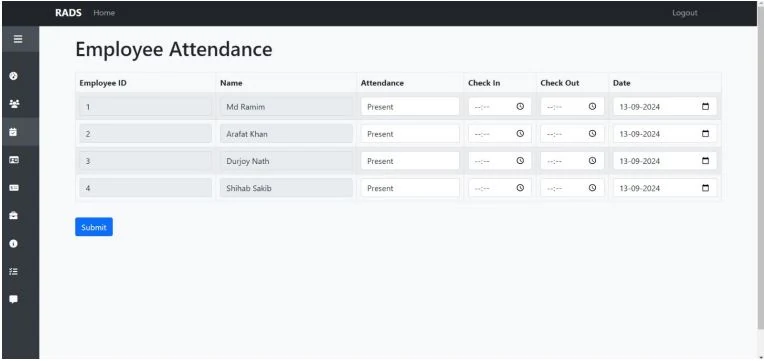Click the Date column header

coord(621,83)
